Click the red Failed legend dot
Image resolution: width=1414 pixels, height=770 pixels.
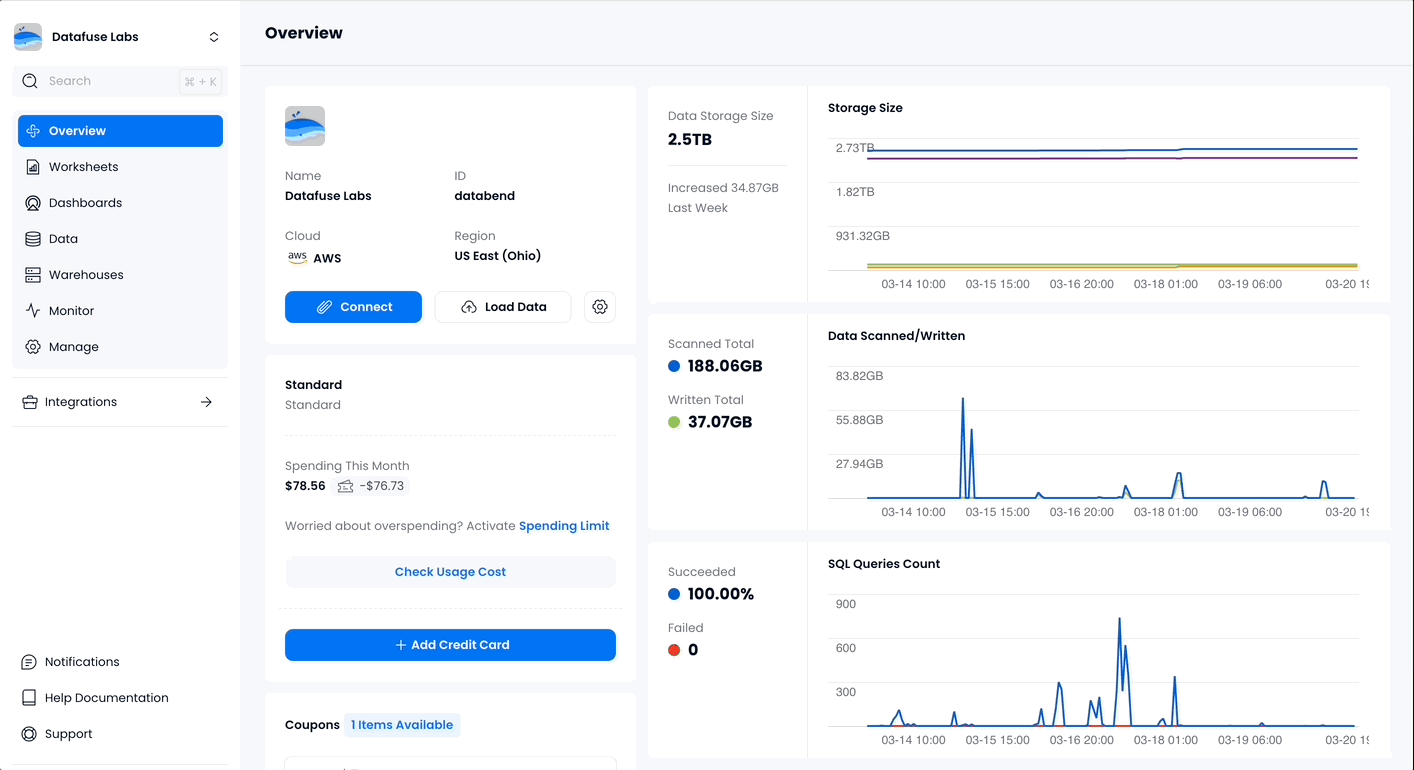(674, 650)
